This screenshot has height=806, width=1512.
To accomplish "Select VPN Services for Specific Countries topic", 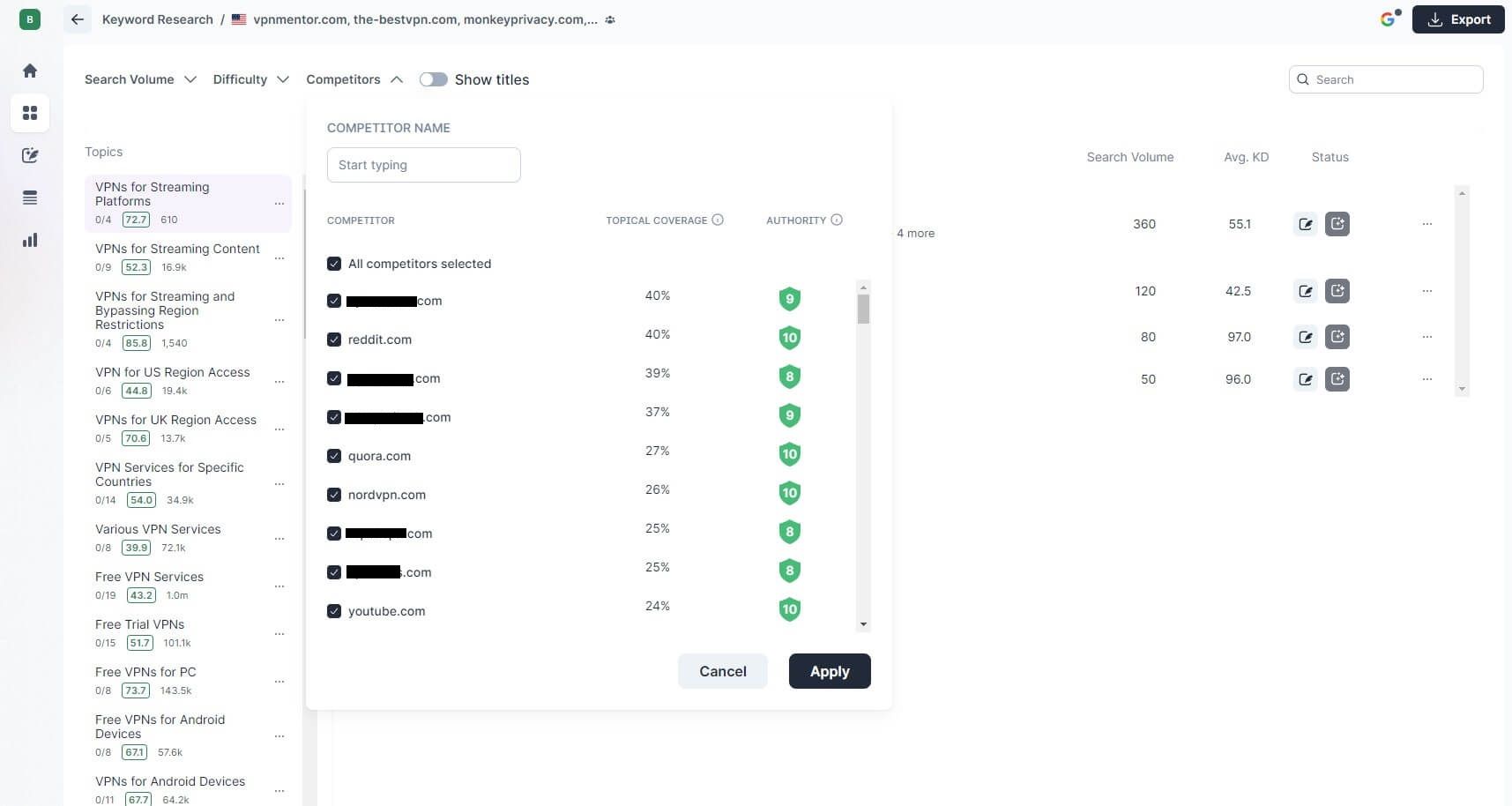I will [188, 483].
